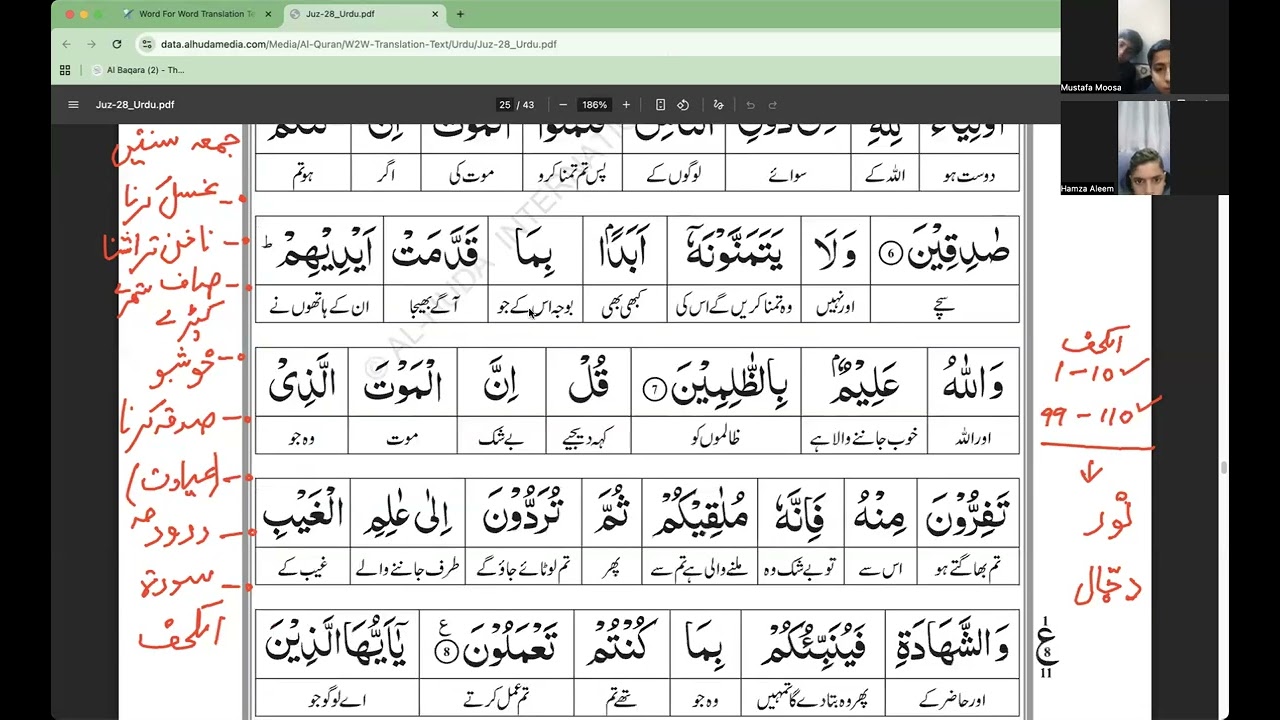Click the Arabic word عَلِيمٌ
Viewport: 1280px width, 720px height.
pyautogui.click(x=864, y=384)
